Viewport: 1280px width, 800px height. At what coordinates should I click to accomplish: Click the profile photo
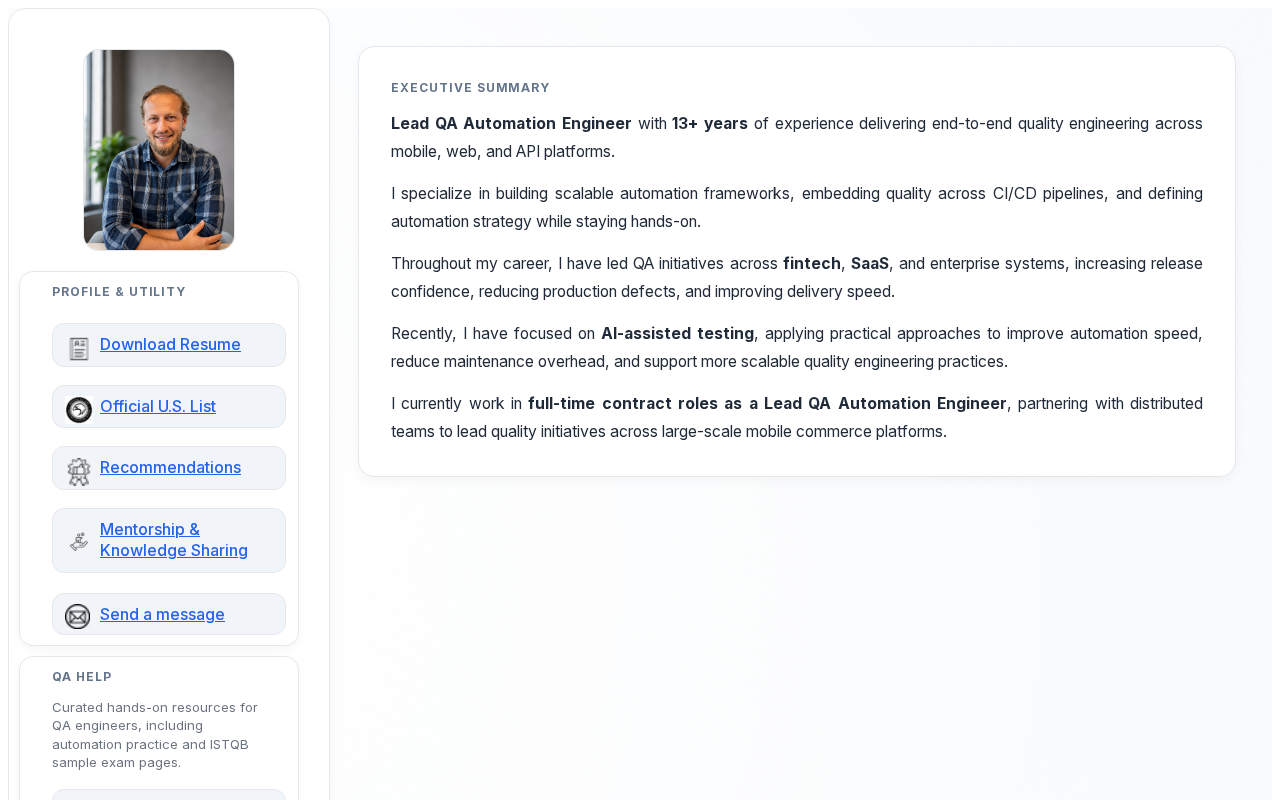point(159,150)
